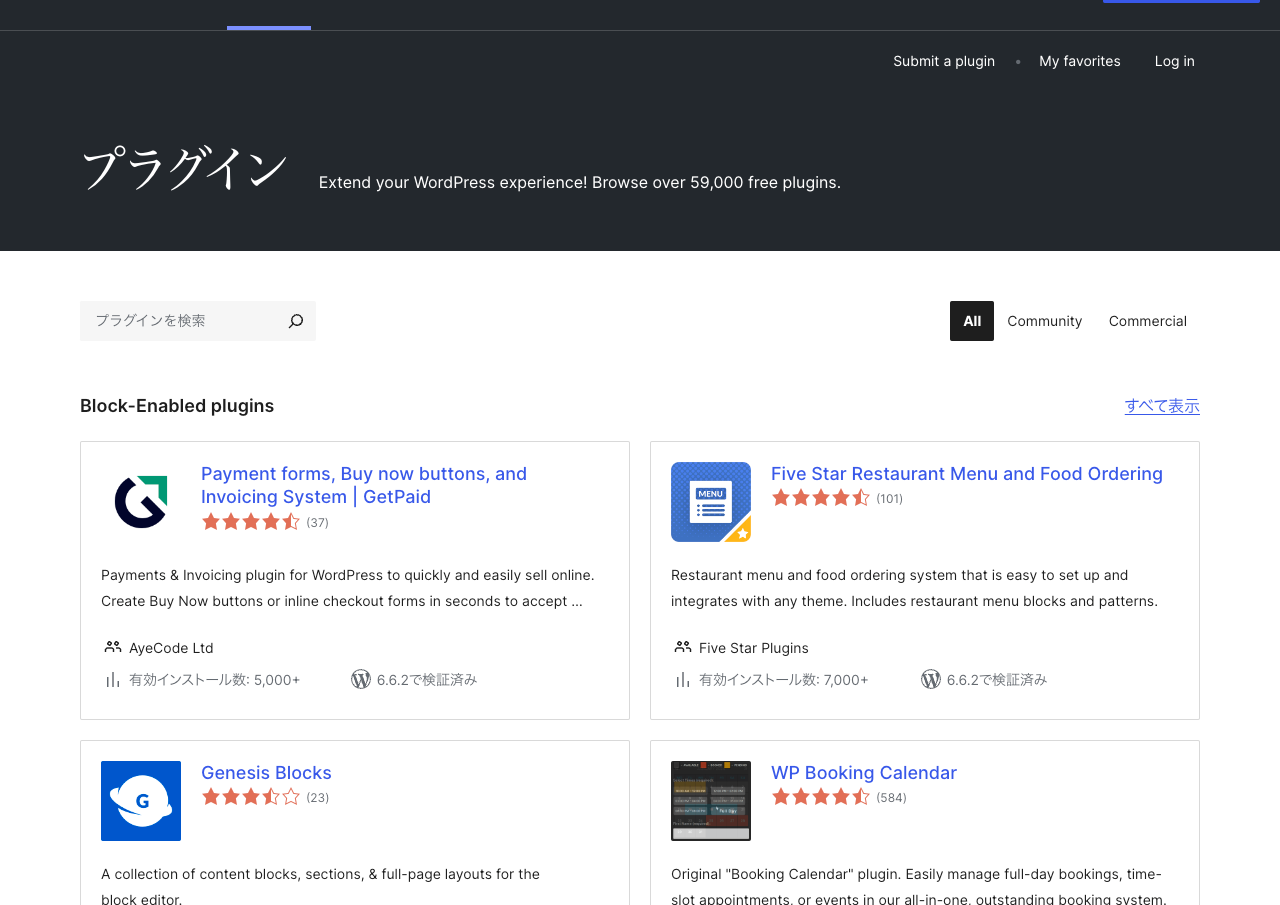Image resolution: width=1280 pixels, height=905 pixels.
Task: Open Submit a plugin page
Action: click(x=944, y=61)
